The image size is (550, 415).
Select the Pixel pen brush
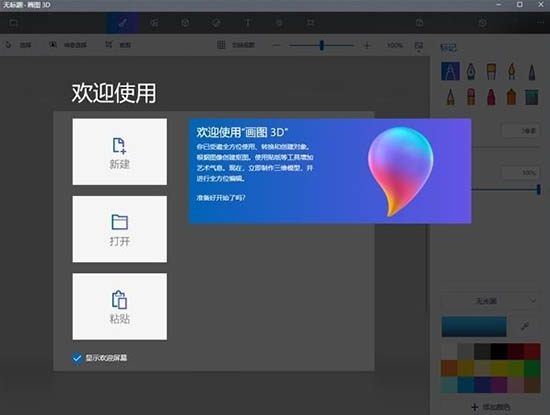point(532,71)
